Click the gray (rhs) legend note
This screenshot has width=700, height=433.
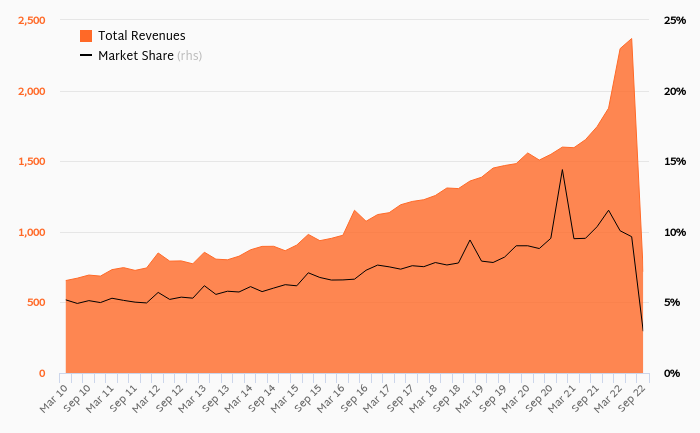pos(189,56)
